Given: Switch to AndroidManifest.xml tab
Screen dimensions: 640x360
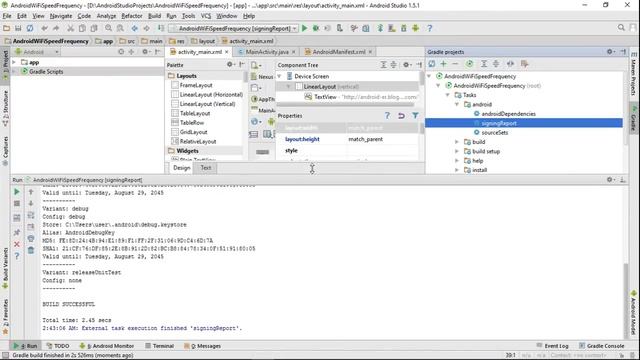Looking at the screenshot, I should point(339,52).
